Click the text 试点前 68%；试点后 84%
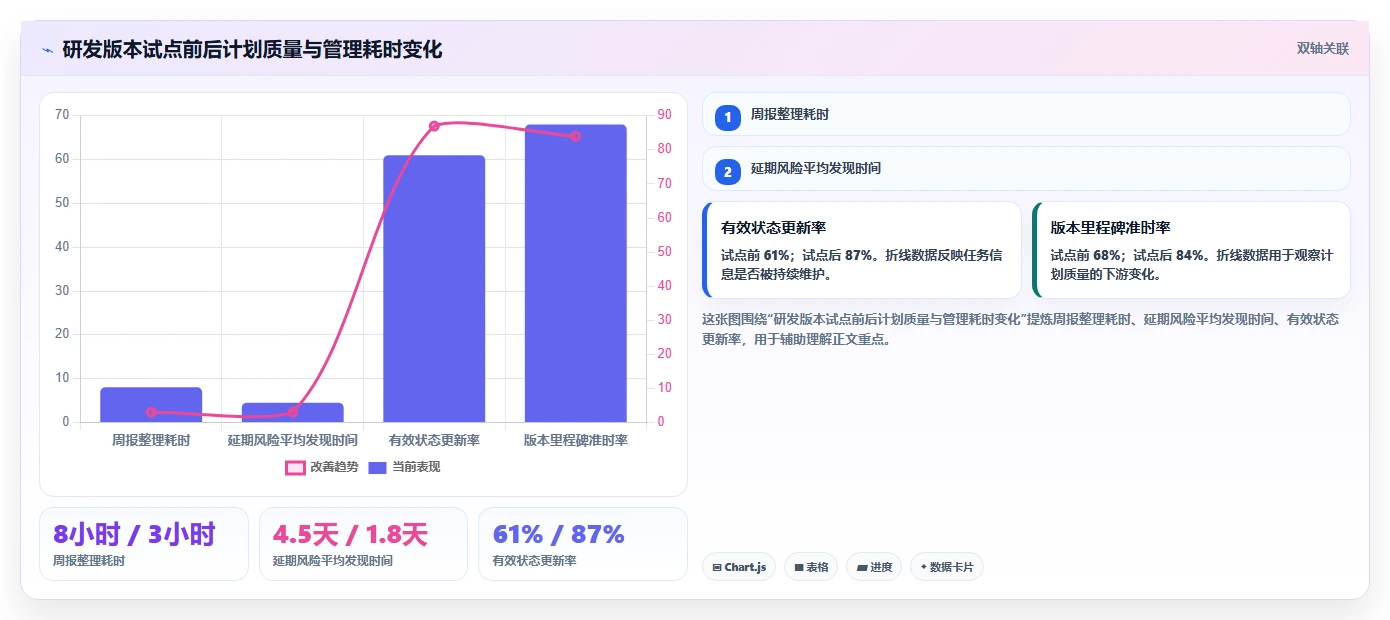1390x620 pixels. 1127,255
